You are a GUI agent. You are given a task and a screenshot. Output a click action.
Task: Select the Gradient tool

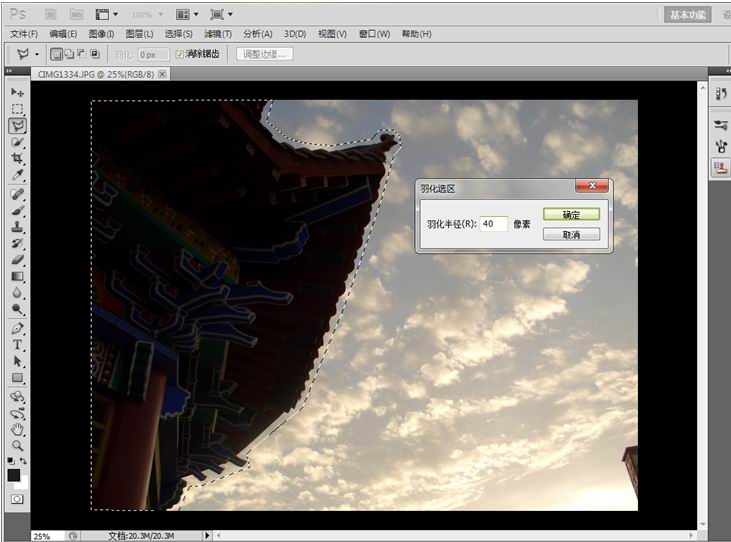pyautogui.click(x=17, y=277)
